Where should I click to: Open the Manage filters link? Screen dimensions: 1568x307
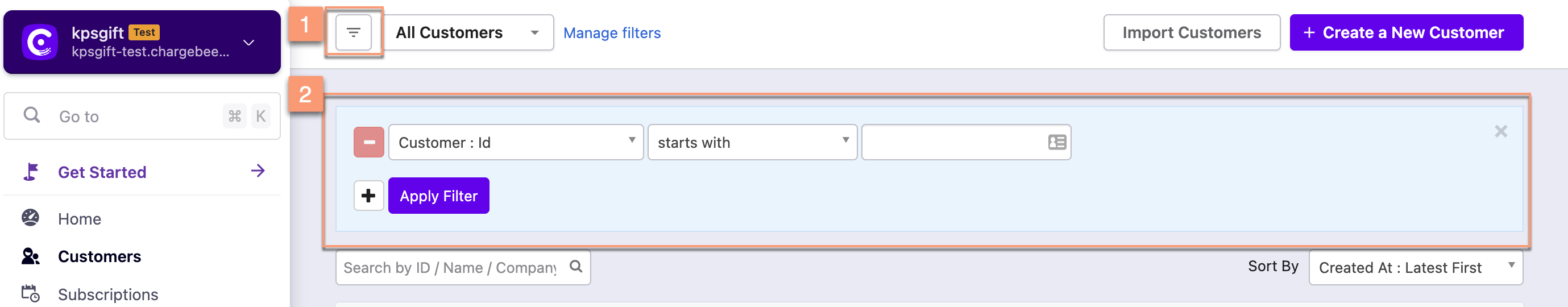(612, 33)
